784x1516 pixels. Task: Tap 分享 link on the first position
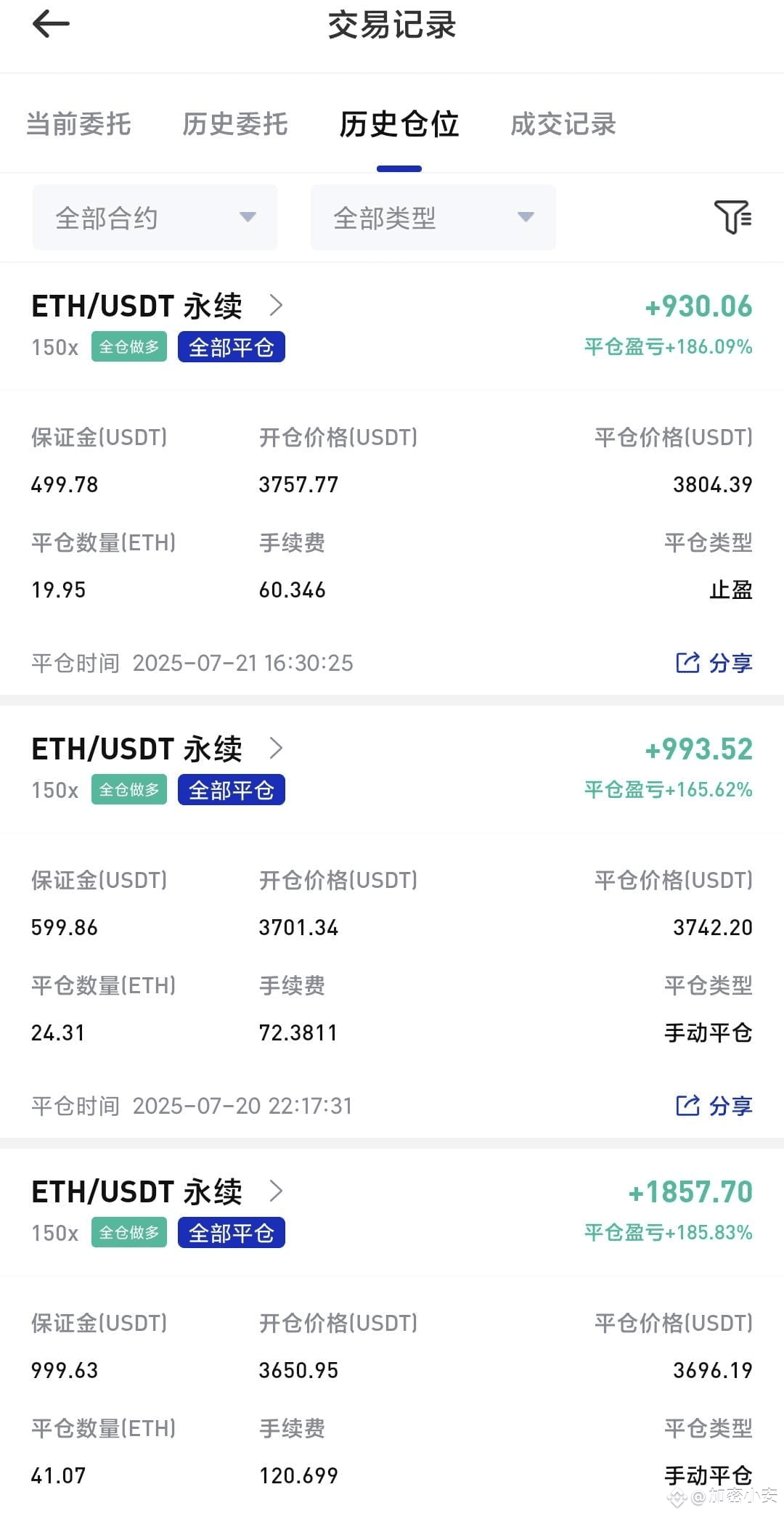(x=730, y=663)
